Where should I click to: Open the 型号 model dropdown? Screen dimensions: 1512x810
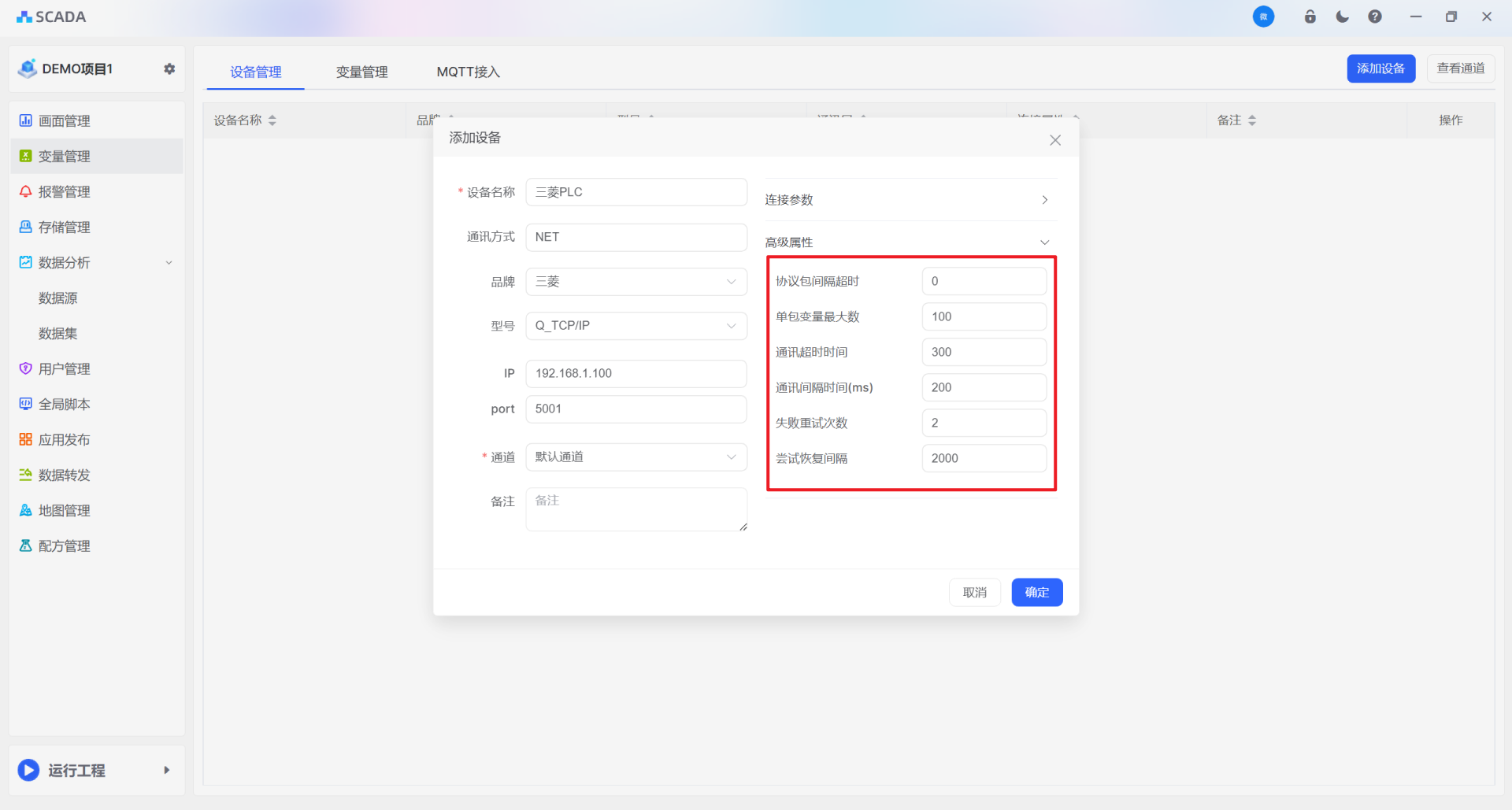[x=636, y=326]
